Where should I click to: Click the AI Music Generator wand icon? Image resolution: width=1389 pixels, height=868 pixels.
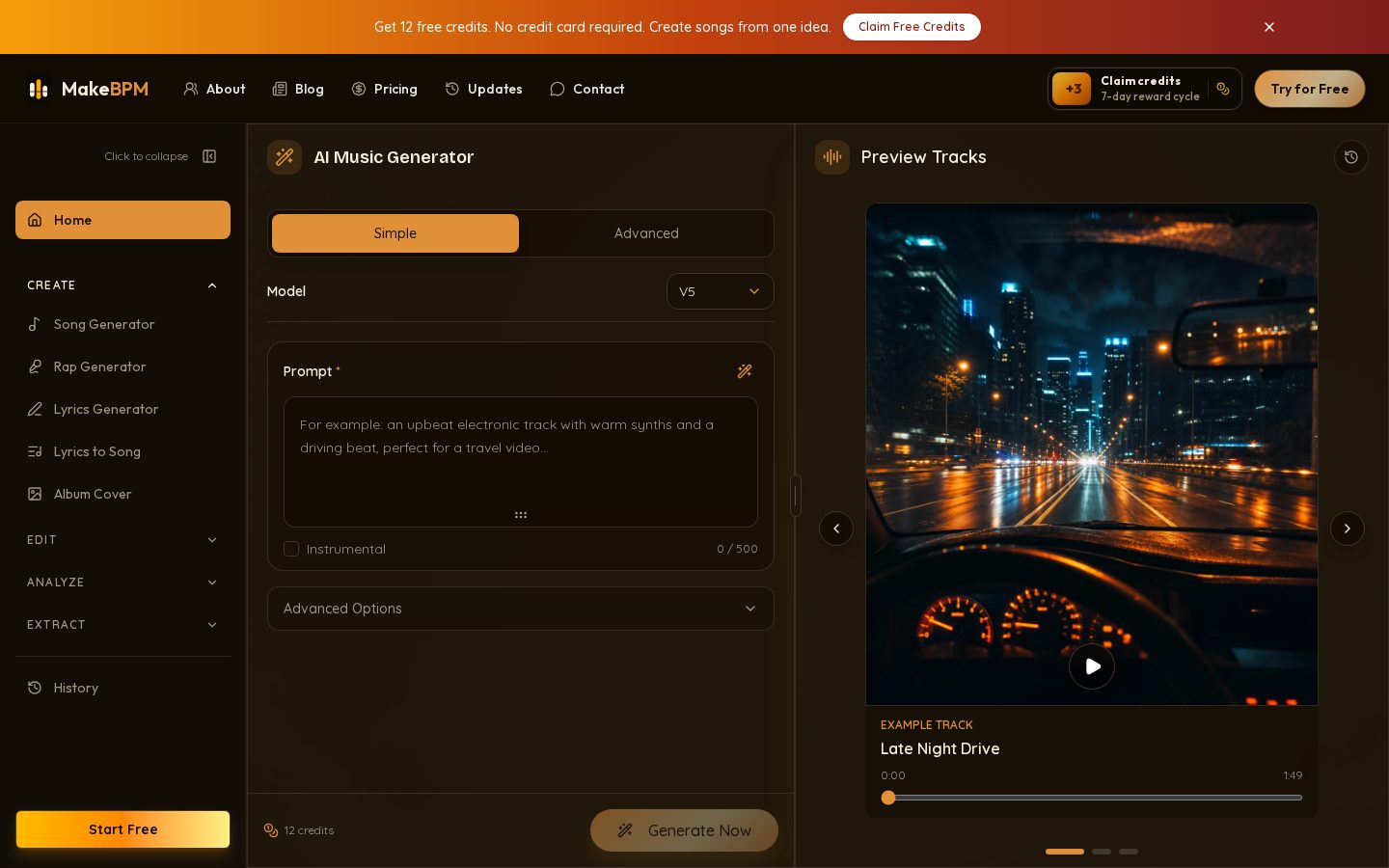[x=285, y=157]
